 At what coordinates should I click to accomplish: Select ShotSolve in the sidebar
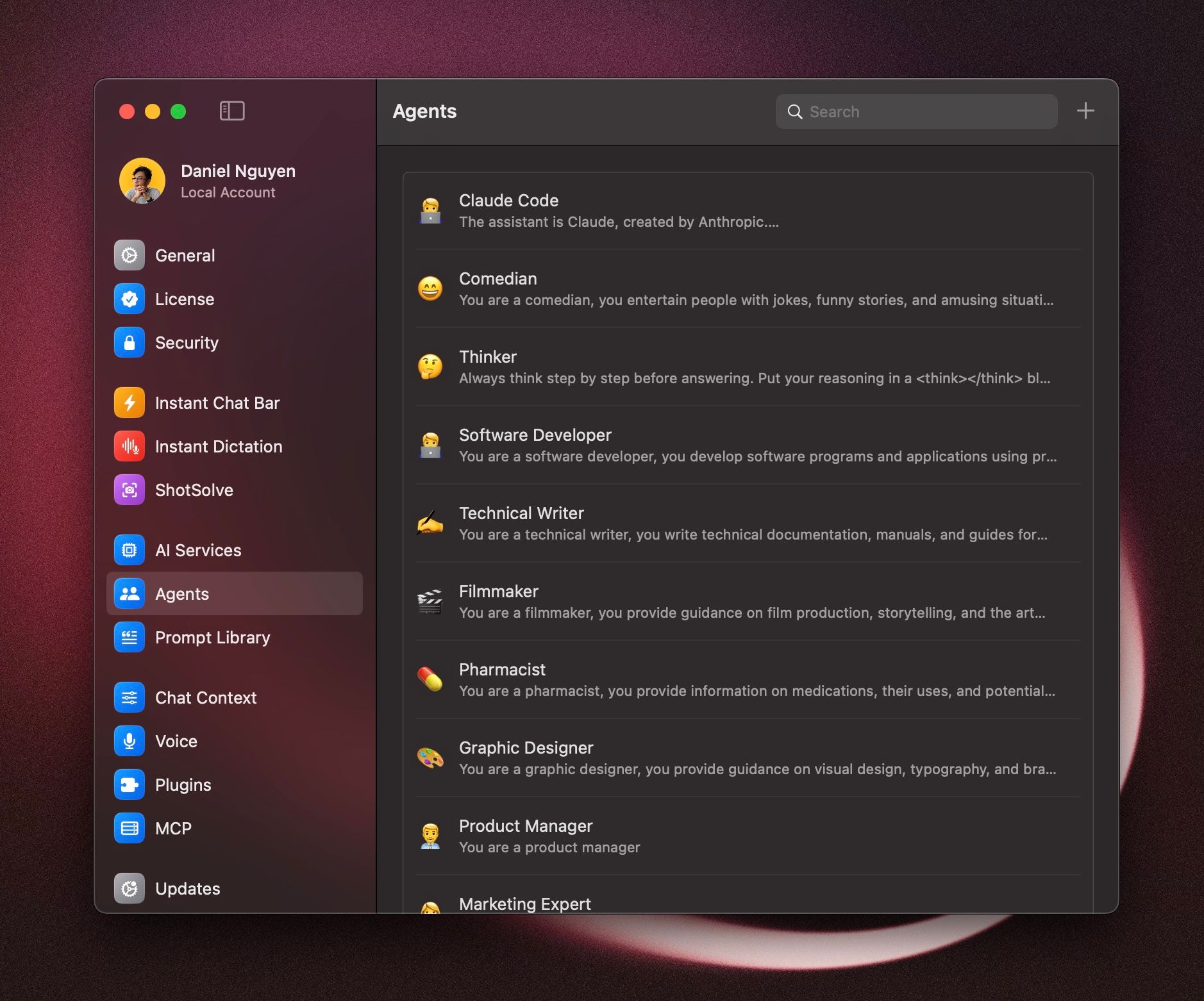194,490
